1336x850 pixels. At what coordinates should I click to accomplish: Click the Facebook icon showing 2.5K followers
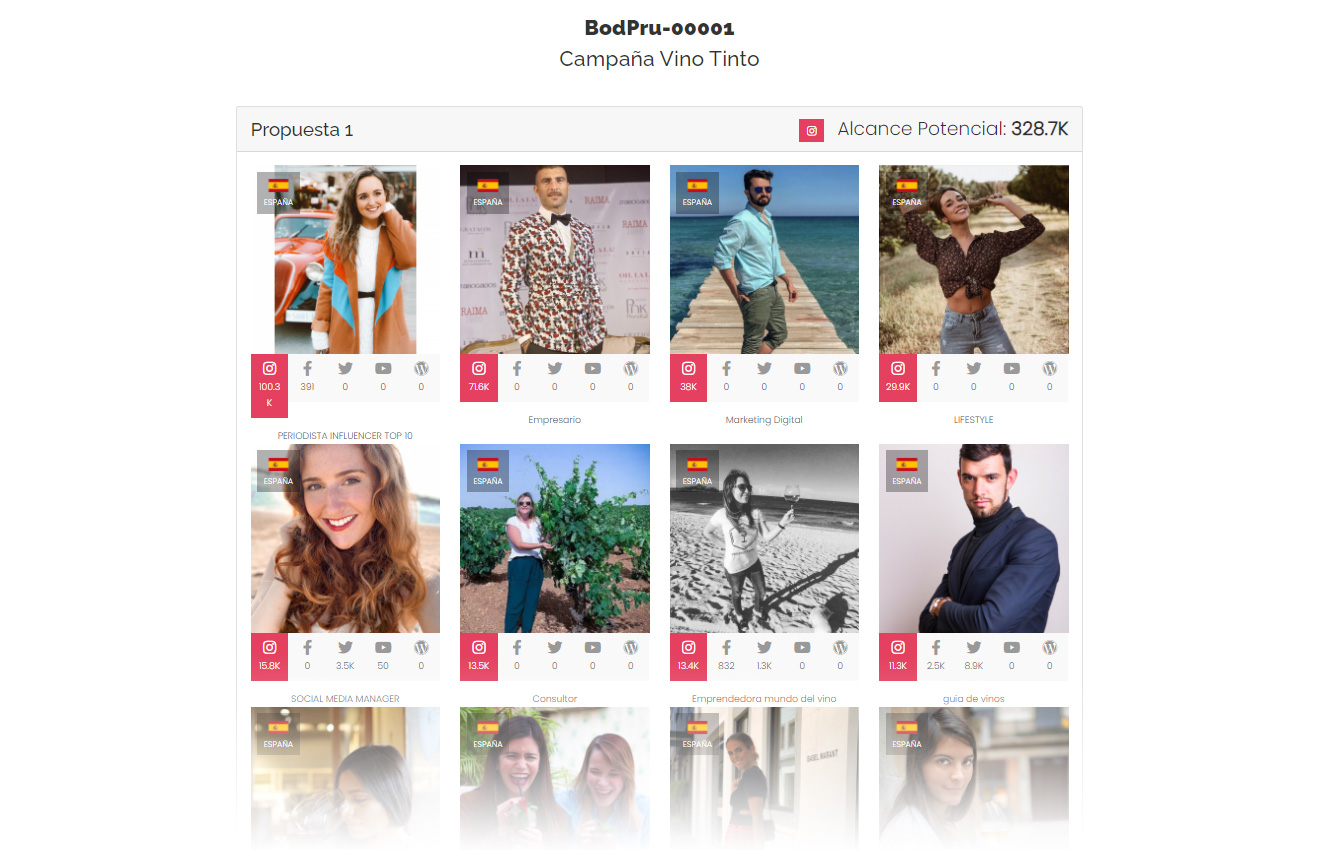936,648
